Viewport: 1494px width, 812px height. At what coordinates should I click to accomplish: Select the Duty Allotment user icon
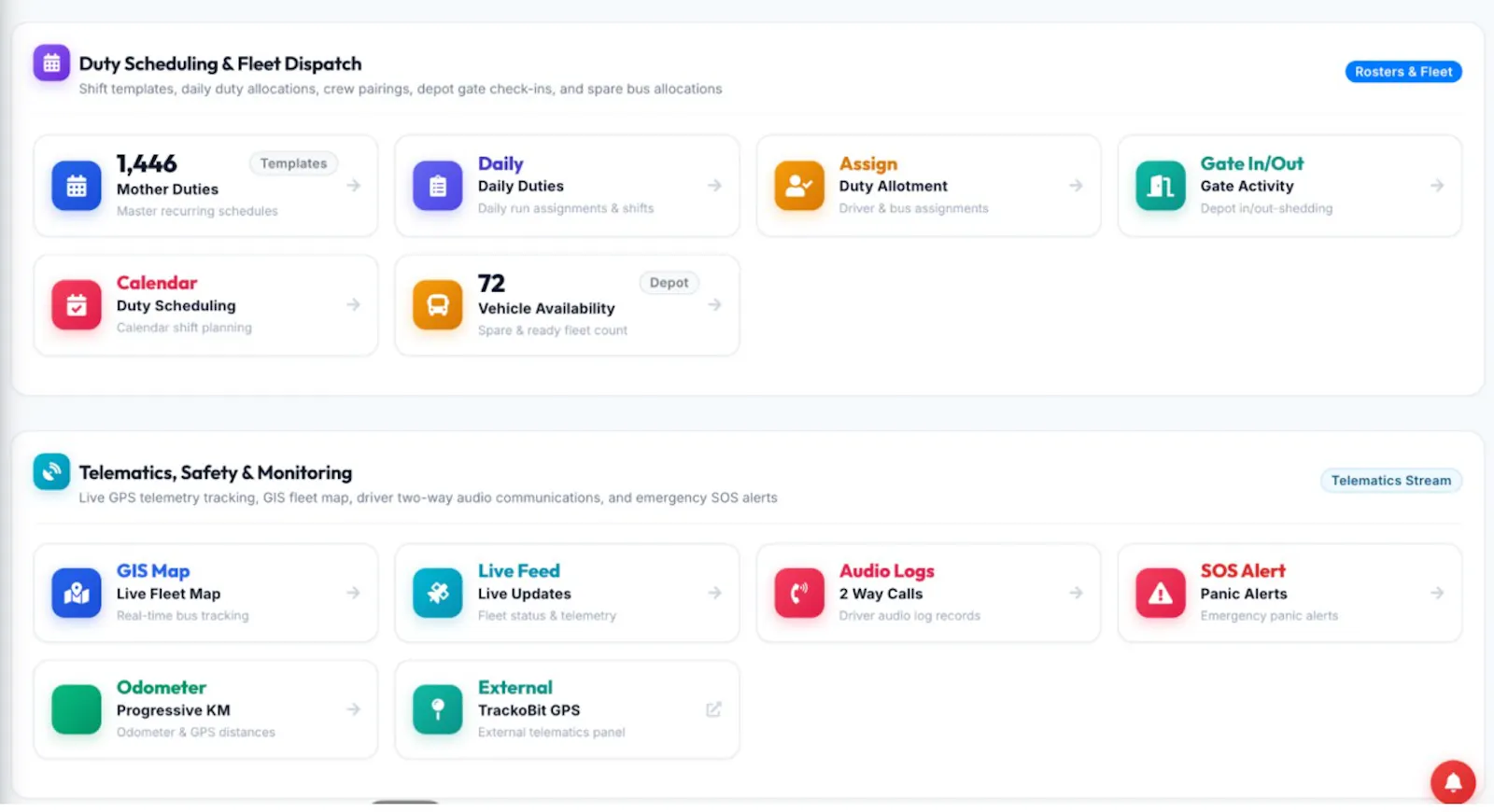coord(799,186)
